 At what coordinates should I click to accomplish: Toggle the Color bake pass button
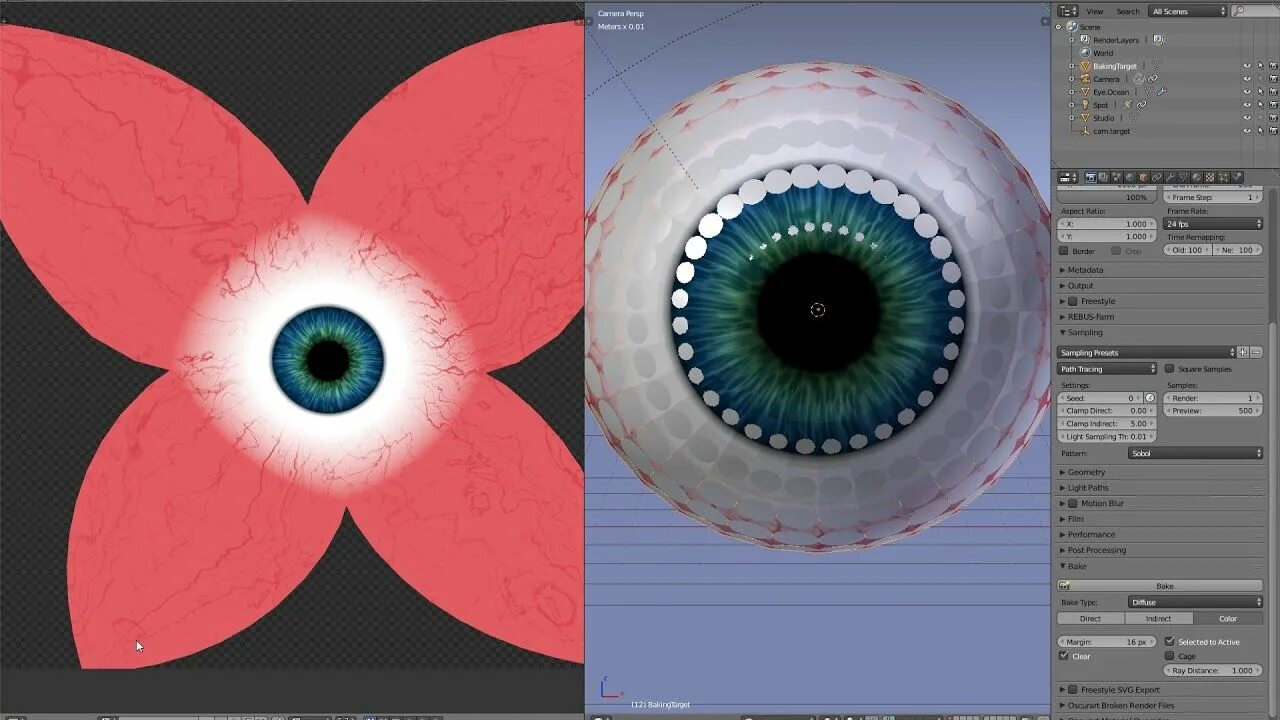pos(1228,618)
